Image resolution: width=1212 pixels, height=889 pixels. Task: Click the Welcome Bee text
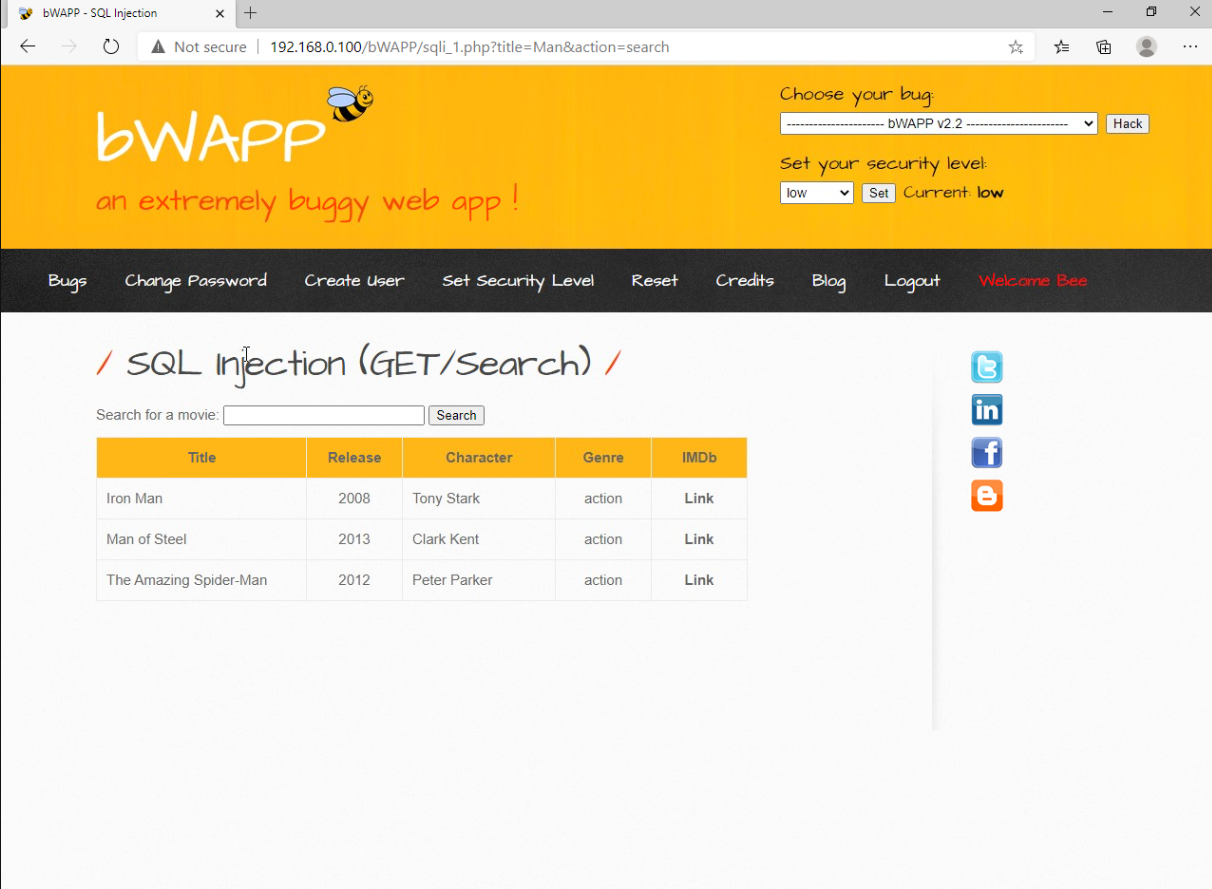1032,281
